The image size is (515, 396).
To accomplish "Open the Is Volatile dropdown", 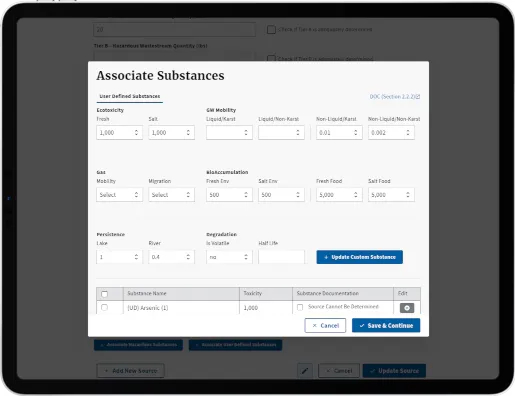I will [229, 257].
